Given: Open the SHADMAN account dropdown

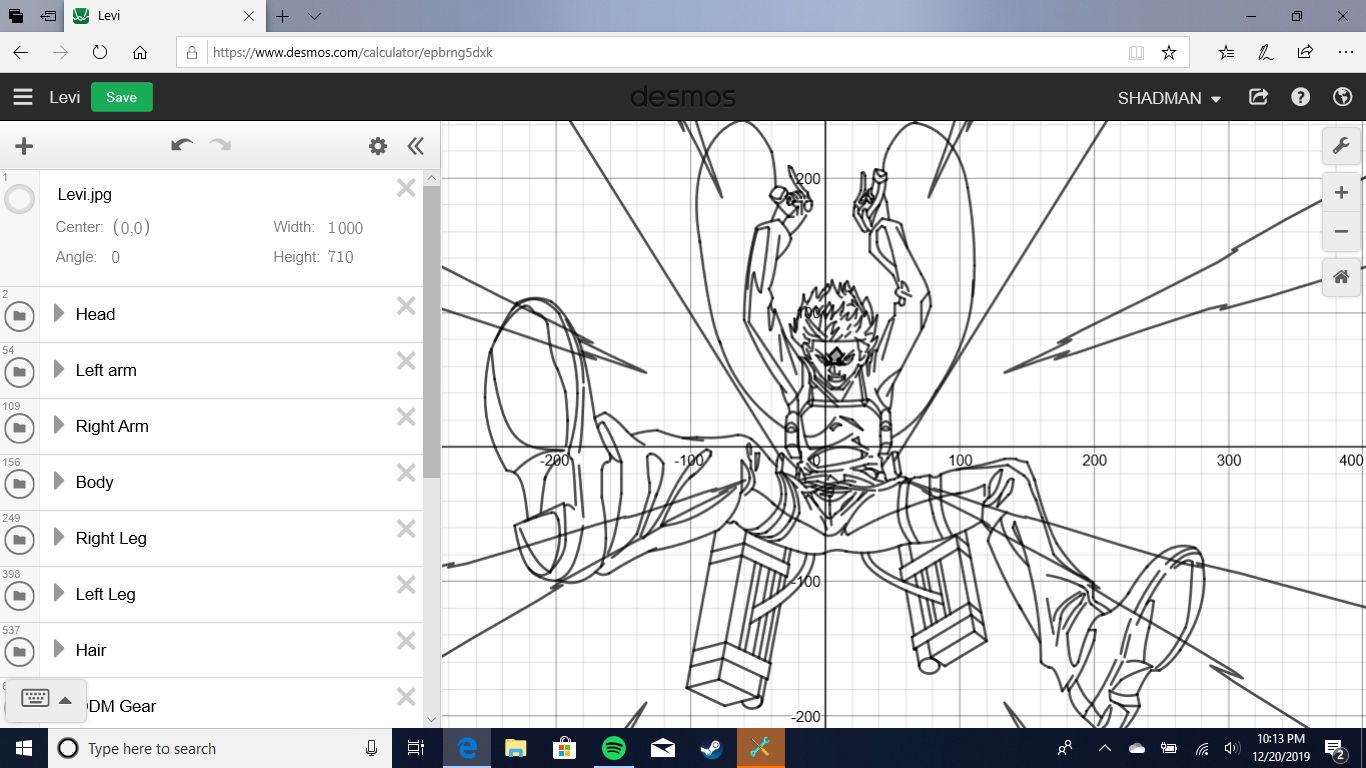Looking at the screenshot, I should (x=1169, y=98).
